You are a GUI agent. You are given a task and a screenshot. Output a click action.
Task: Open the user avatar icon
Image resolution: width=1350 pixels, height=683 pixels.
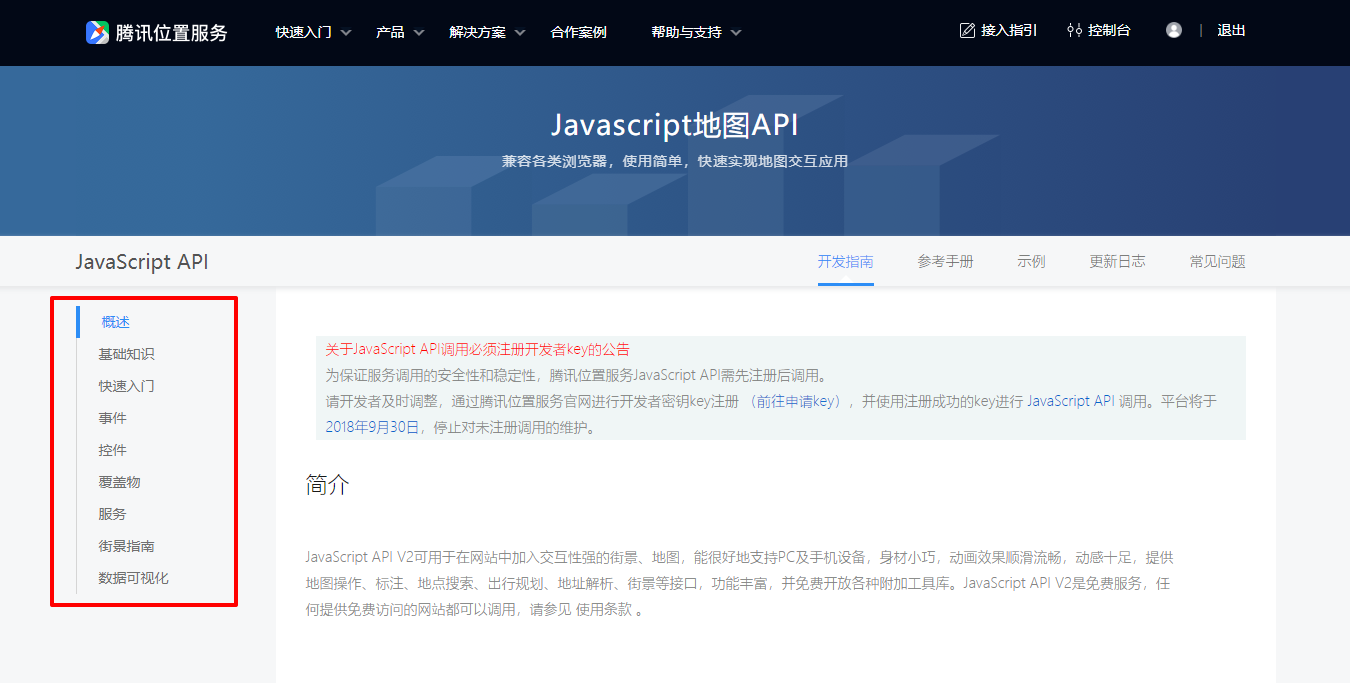[1174, 31]
